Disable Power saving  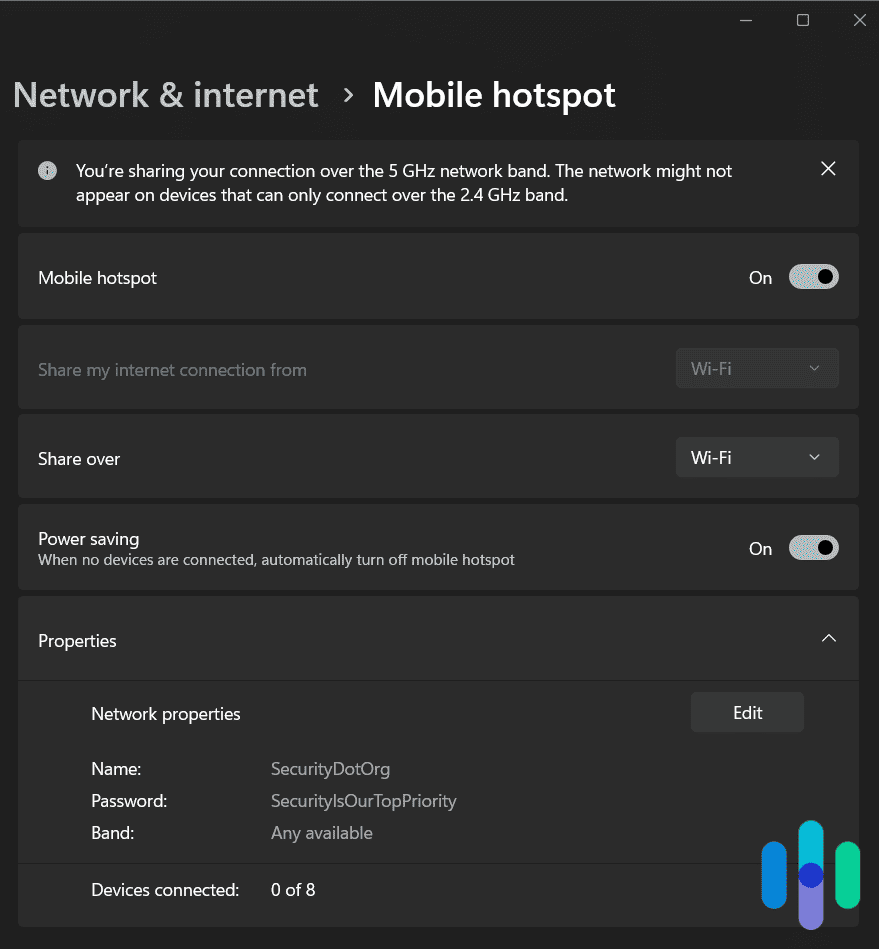point(813,548)
